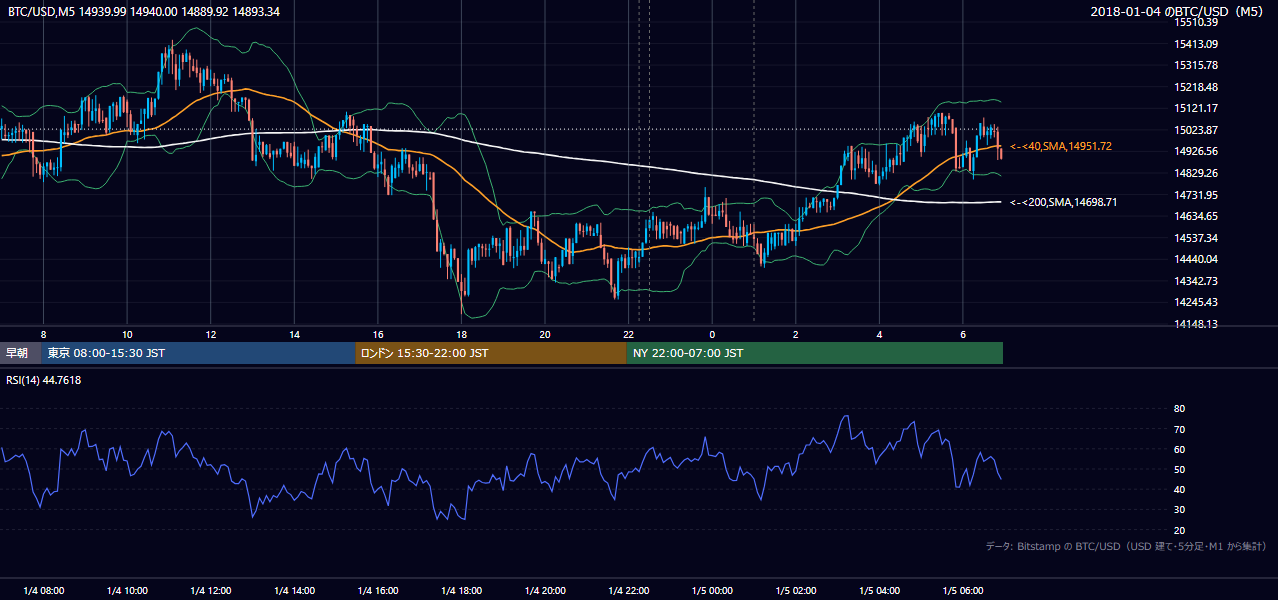Image resolution: width=1278 pixels, height=600 pixels.
Task: Click the RSI scale value 40
Action: 1179,489
